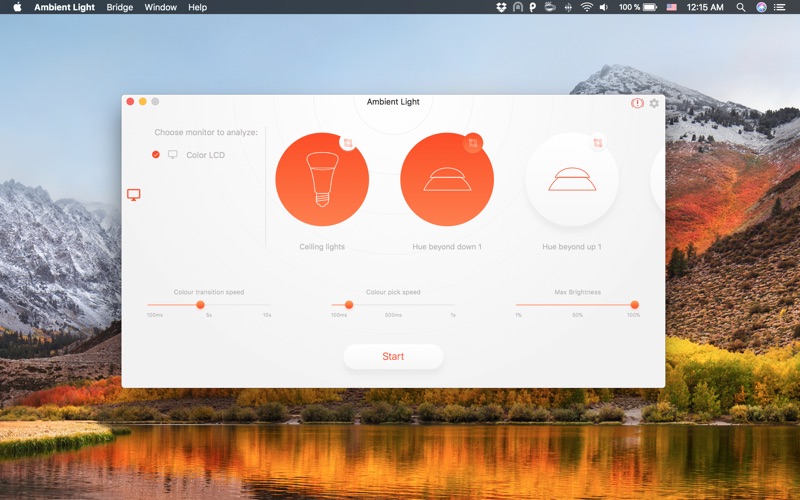
Task: Open the Notification Center list icon
Action: click(779, 7)
